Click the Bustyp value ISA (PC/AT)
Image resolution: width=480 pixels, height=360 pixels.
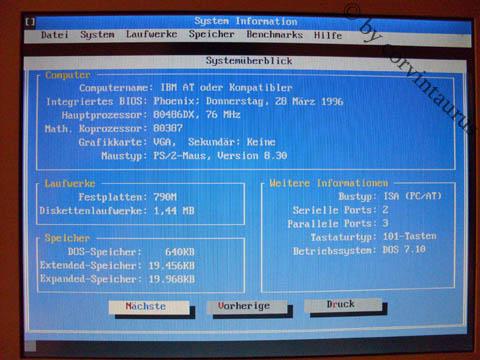(x=412, y=196)
